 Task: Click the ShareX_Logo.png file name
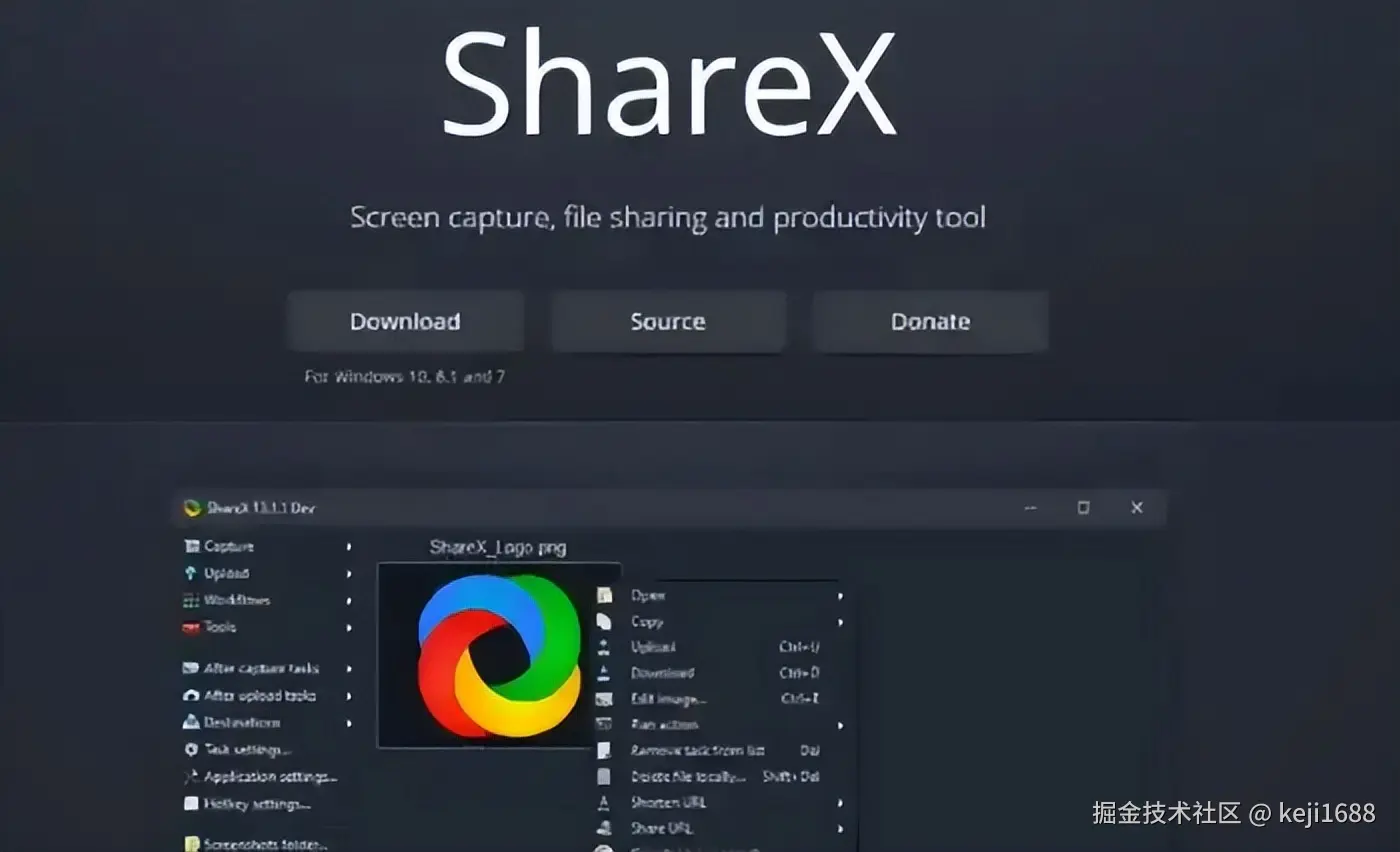pos(498,547)
